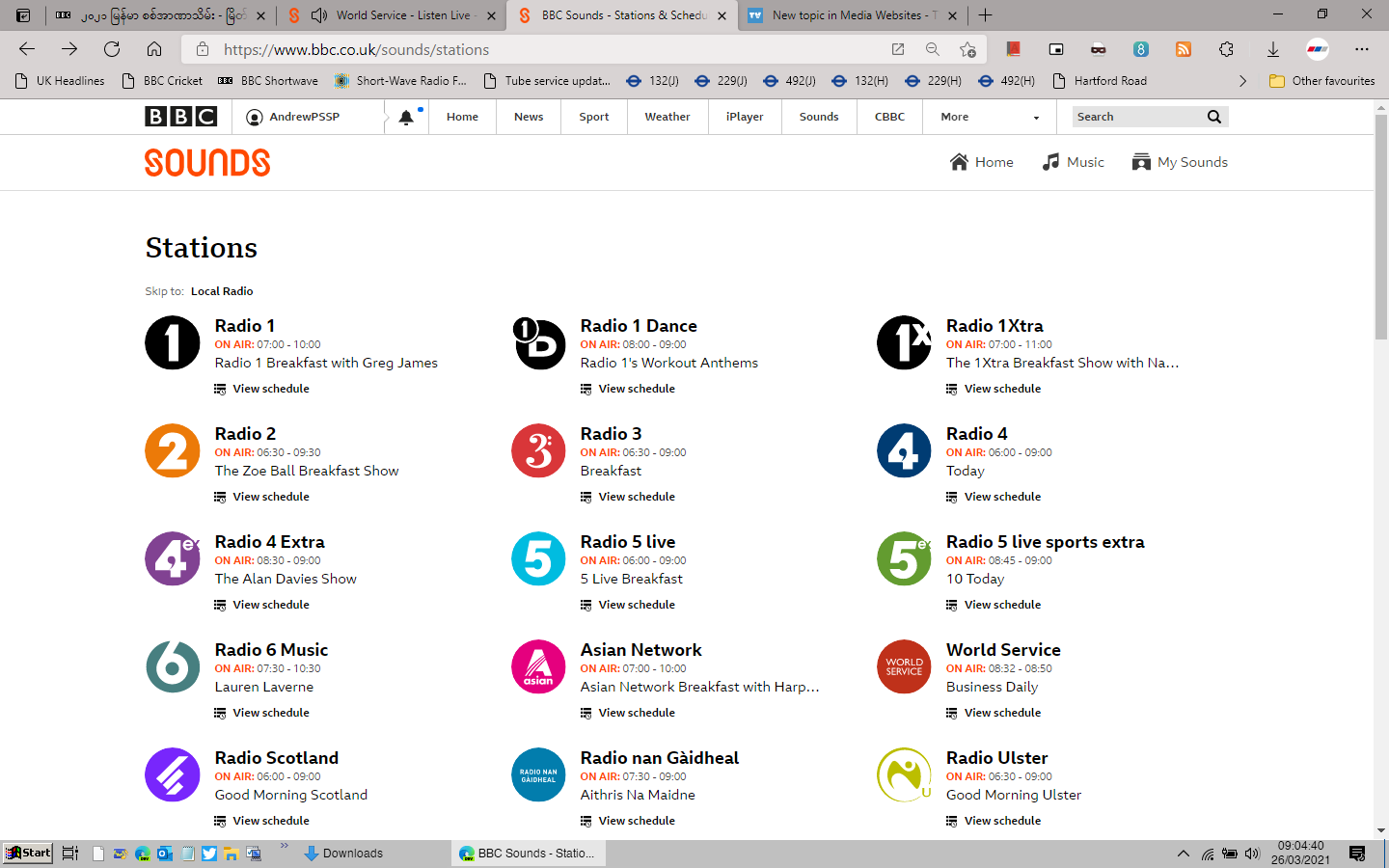The width and height of the screenshot is (1389, 868).
Task: Open the Sounds Music page
Action: click(x=1074, y=162)
